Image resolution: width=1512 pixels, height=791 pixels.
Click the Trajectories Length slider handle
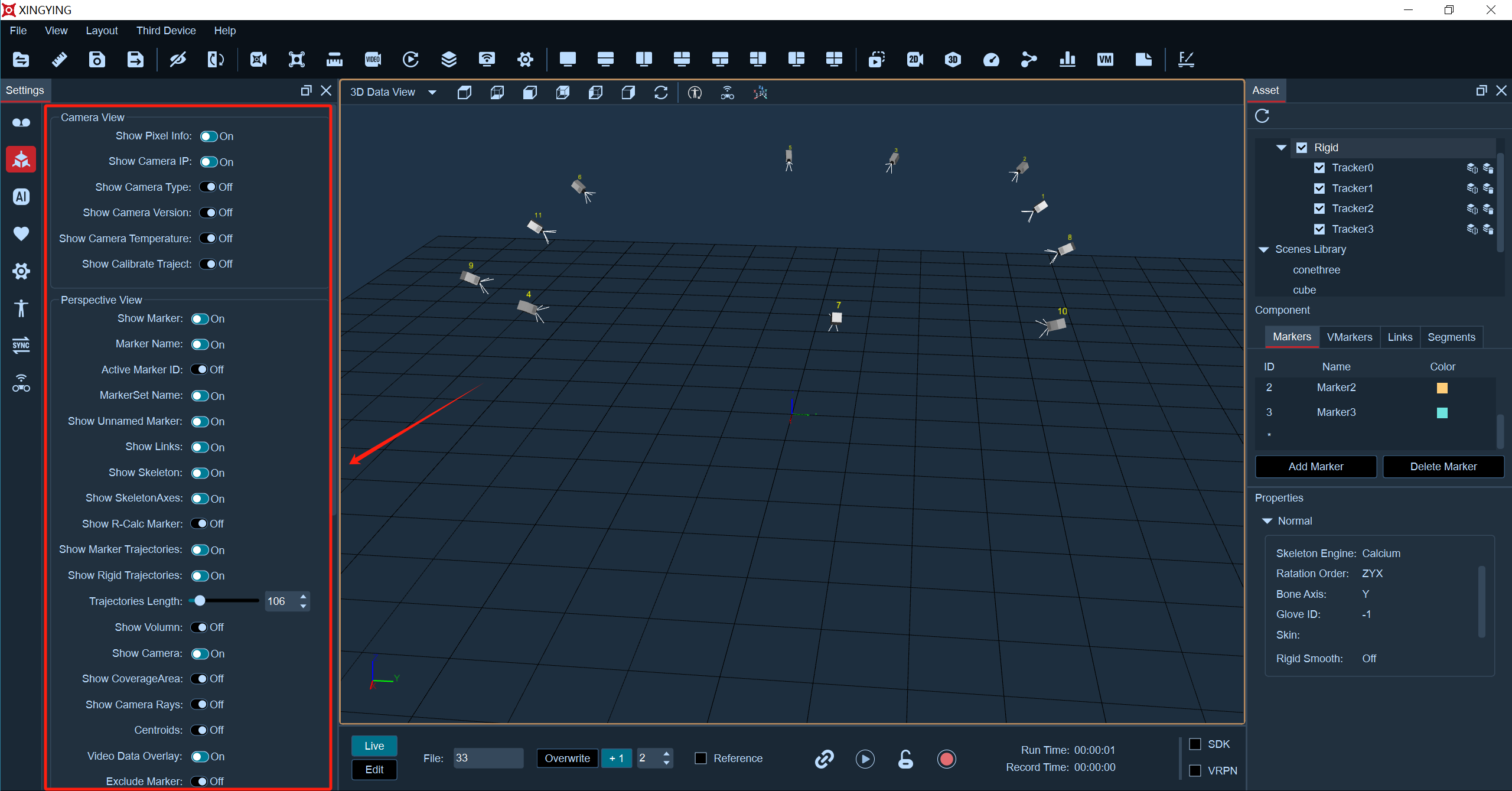(200, 601)
